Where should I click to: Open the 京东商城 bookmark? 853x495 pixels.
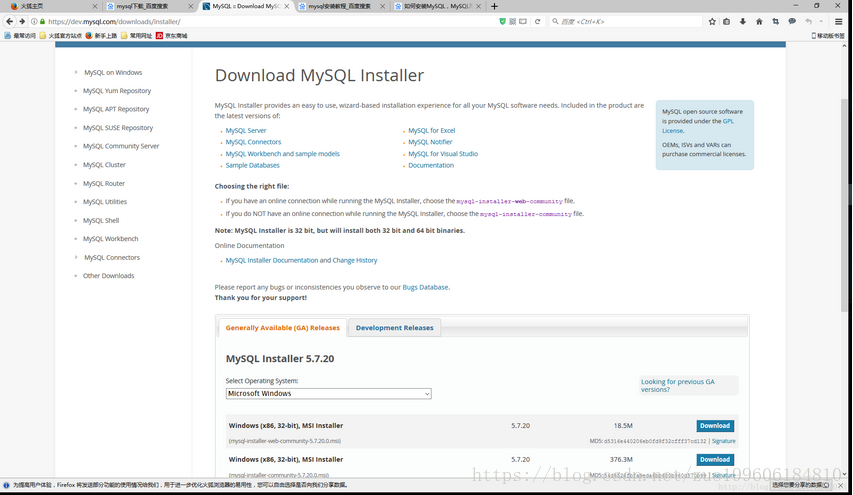click(171, 35)
